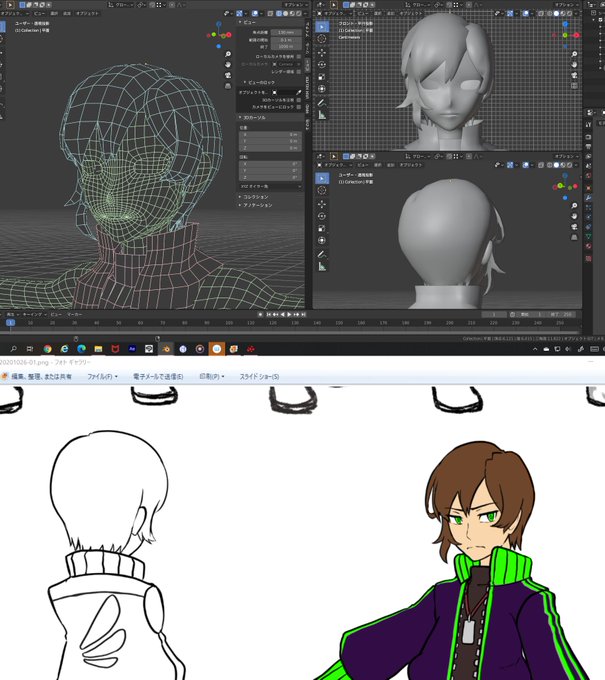Switch perspective/orthographic icon in wireframe viewport
The height and width of the screenshot is (680, 605).
pyautogui.click(x=228, y=86)
